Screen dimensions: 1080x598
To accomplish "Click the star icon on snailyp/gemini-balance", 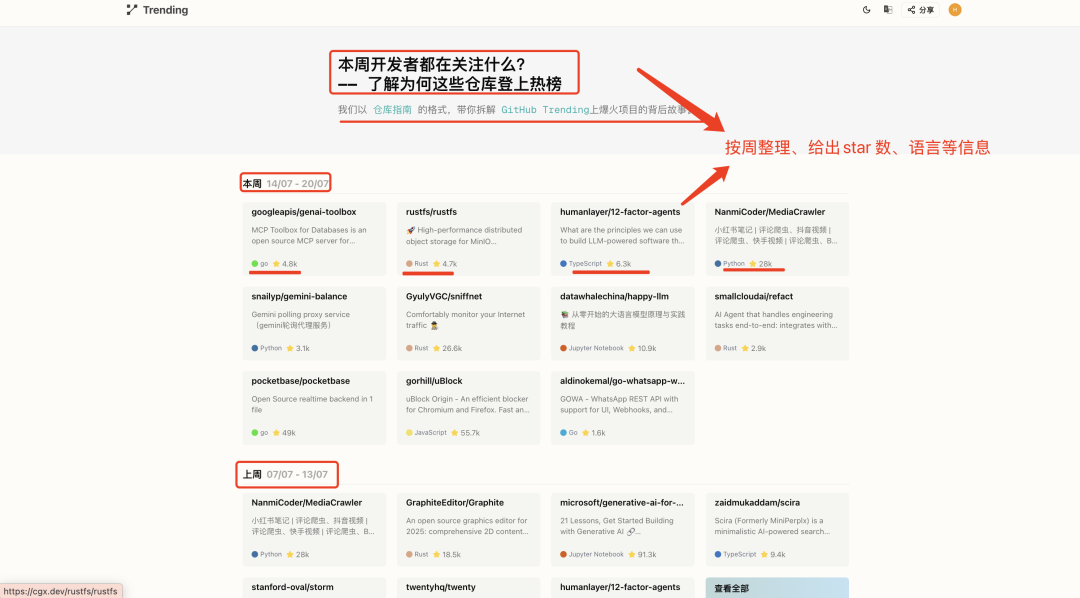I will (290, 349).
